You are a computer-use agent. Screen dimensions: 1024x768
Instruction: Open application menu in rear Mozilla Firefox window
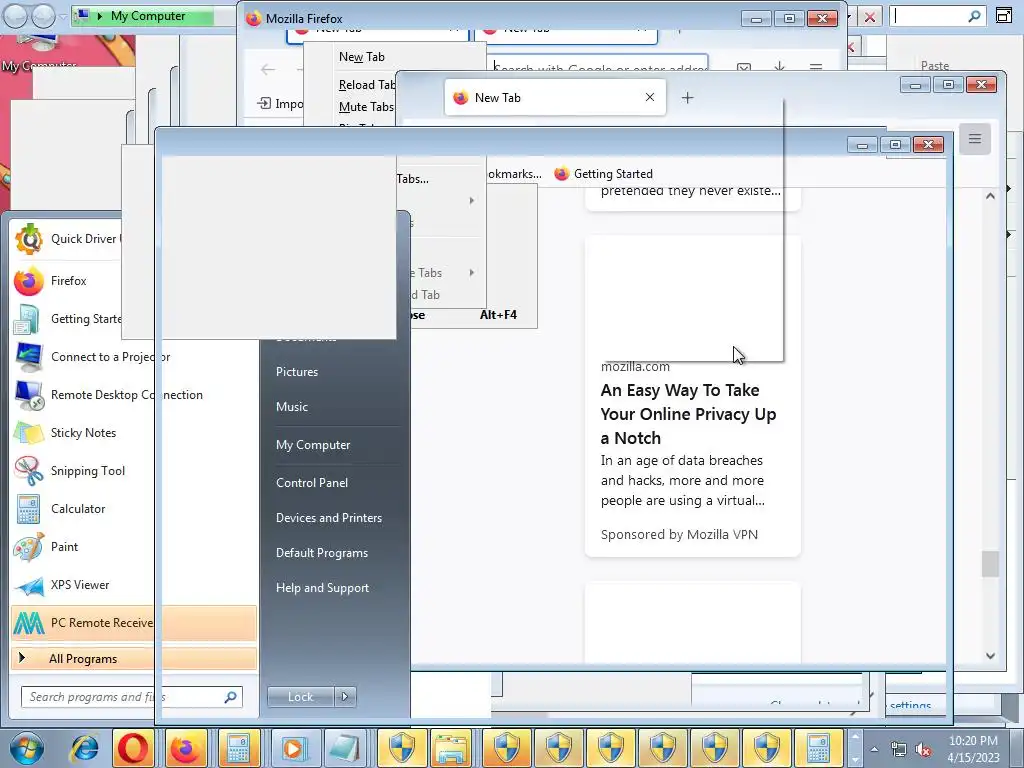pos(816,68)
